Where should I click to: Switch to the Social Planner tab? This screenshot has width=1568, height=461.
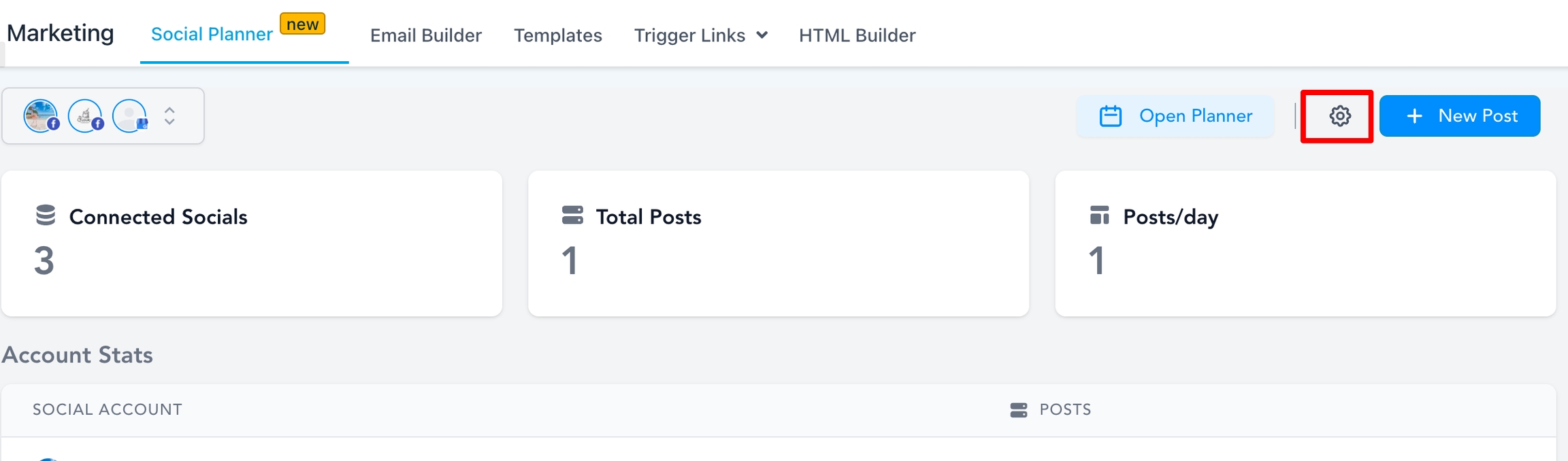[211, 33]
